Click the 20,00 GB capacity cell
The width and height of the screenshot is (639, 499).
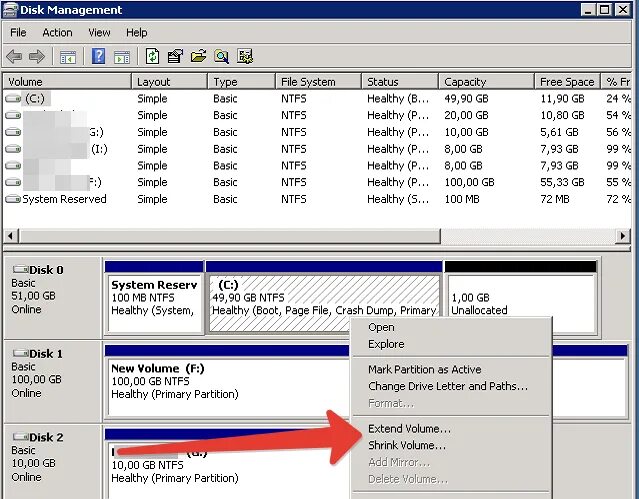[x=466, y=115]
